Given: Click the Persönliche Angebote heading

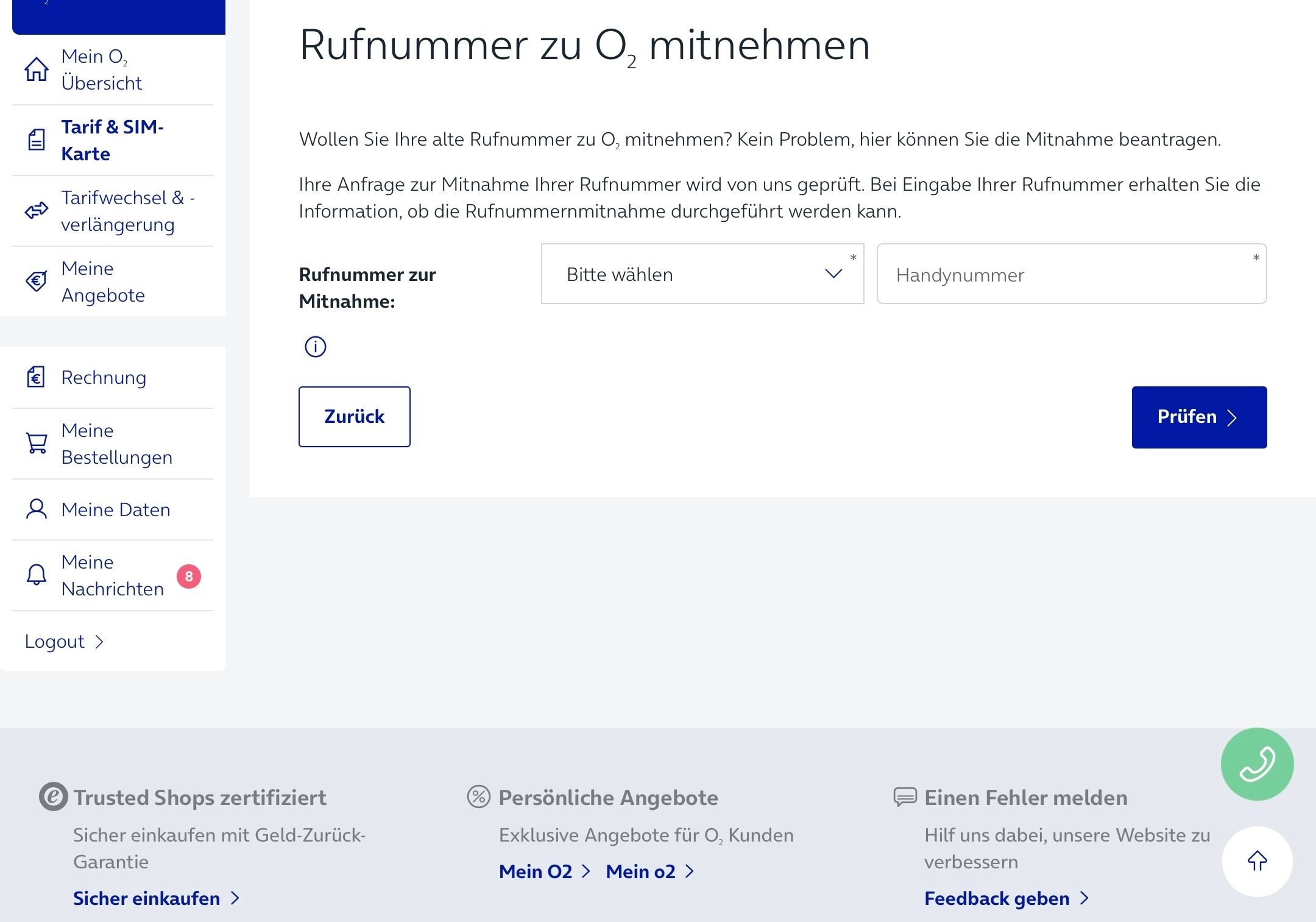Looking at the screenshot, I should tap(609, 798).
